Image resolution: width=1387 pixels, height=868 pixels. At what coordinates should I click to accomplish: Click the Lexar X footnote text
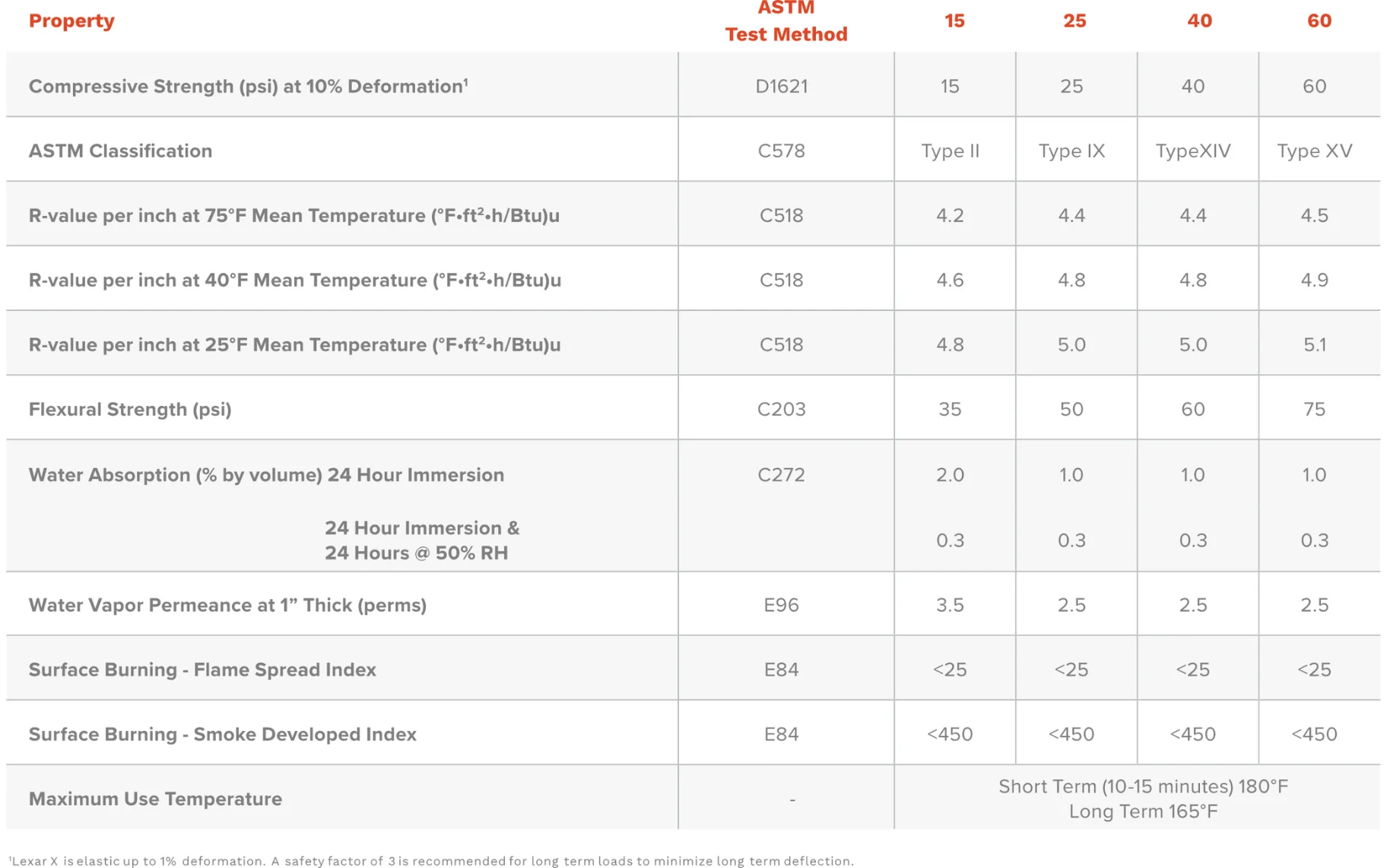tap(430, 860)
